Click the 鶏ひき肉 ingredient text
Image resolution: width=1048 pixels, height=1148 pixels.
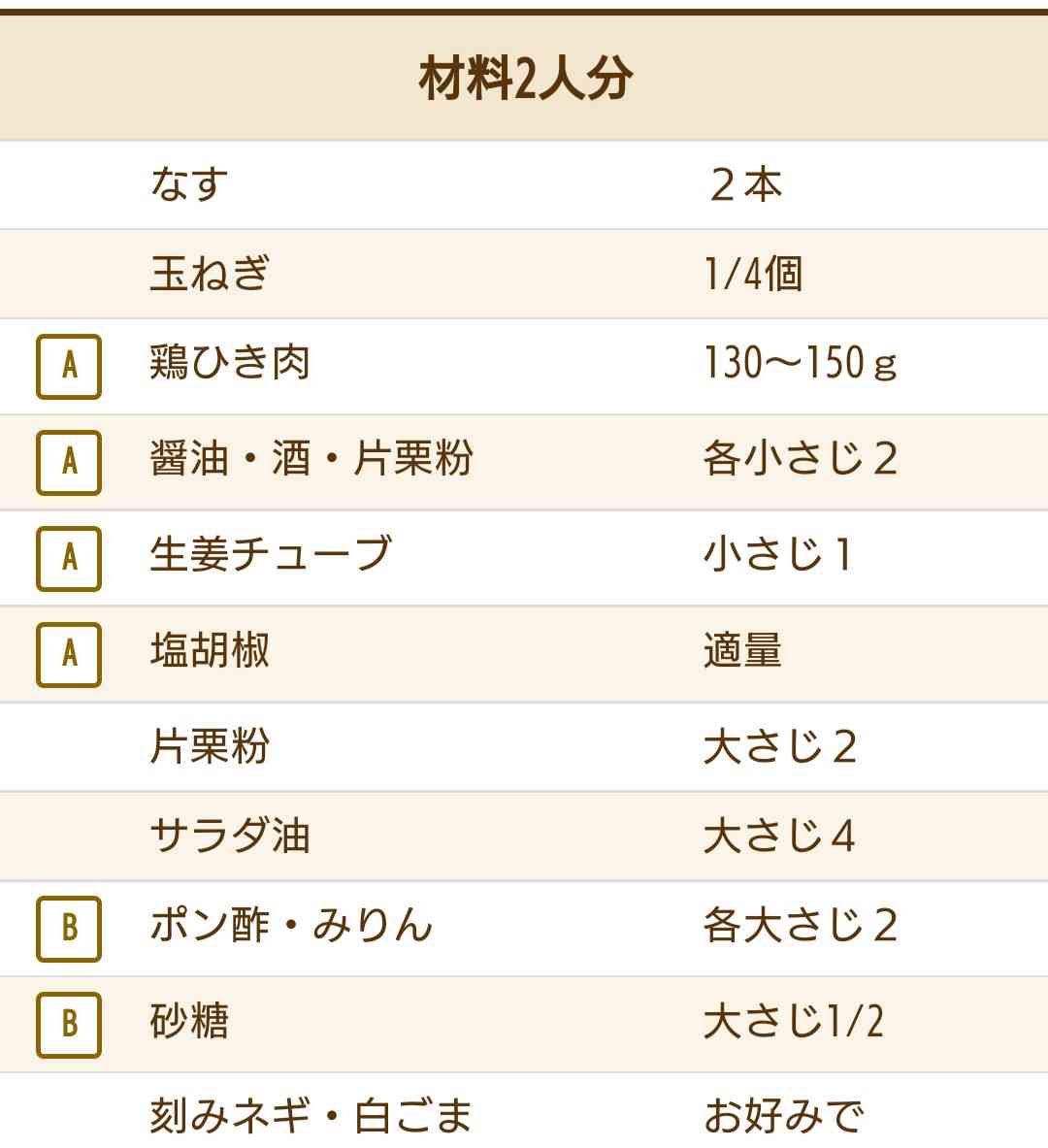tap(230, 362)
